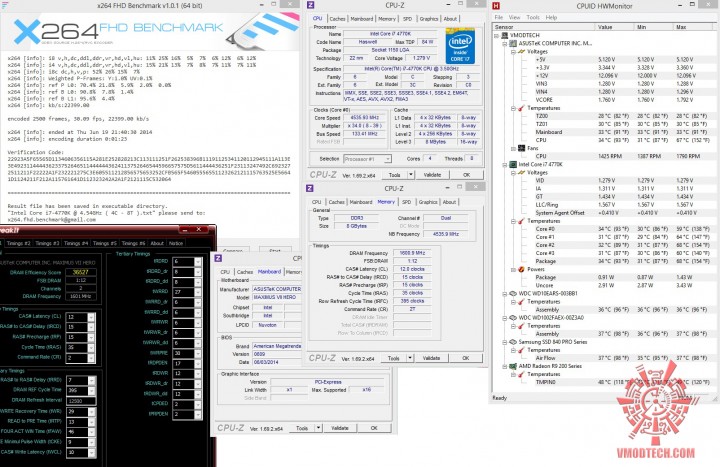The height and width of the screenshot is (467, 720).
Task: Click the Temperatures icon under Samsung SSD 840 PRO
Action: point(521,350)
